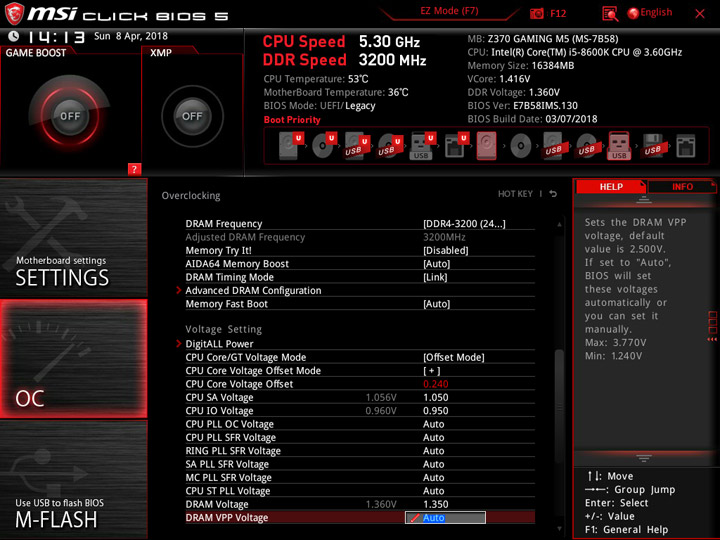Select CPU ST PLL Voltage row
The height and width of the screenshot is (540, 720).
tap(360, 491)
